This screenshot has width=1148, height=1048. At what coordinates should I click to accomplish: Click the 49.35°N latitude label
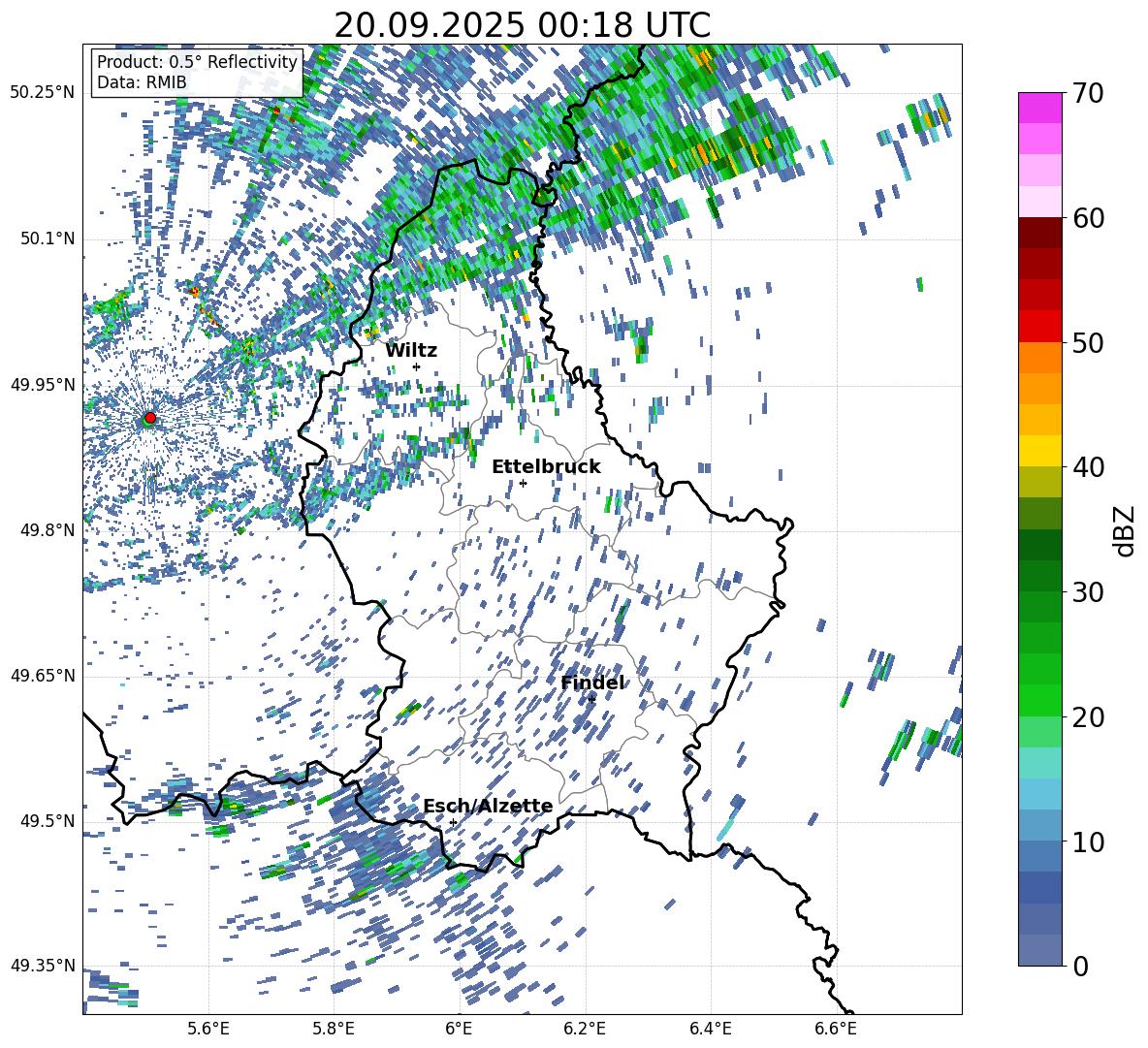click(43, 966)
